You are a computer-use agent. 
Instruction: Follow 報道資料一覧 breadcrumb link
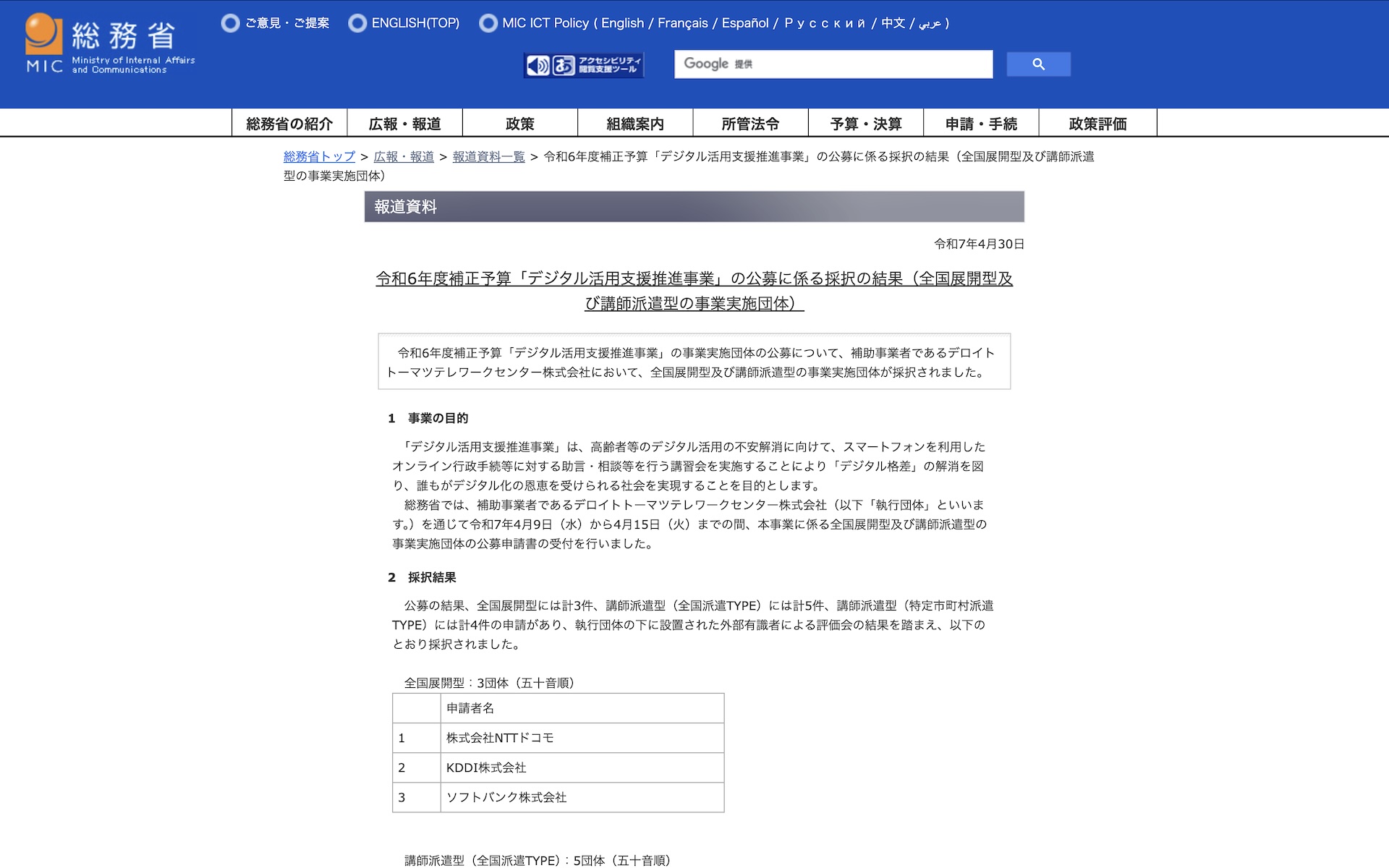(x=488, y=156)
